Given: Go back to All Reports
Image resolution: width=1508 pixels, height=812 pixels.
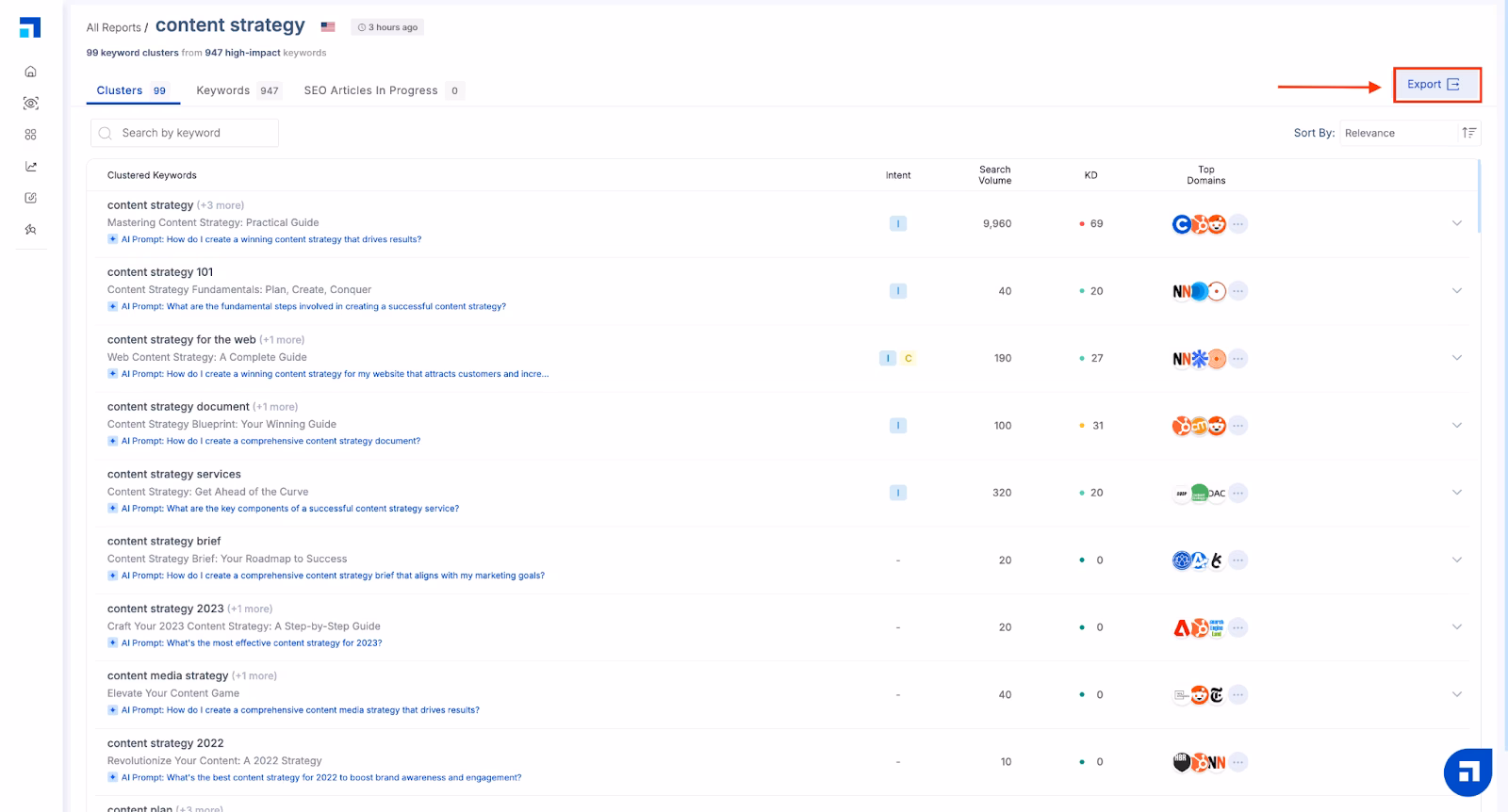Looking at the screenshot, I should 113,27.
